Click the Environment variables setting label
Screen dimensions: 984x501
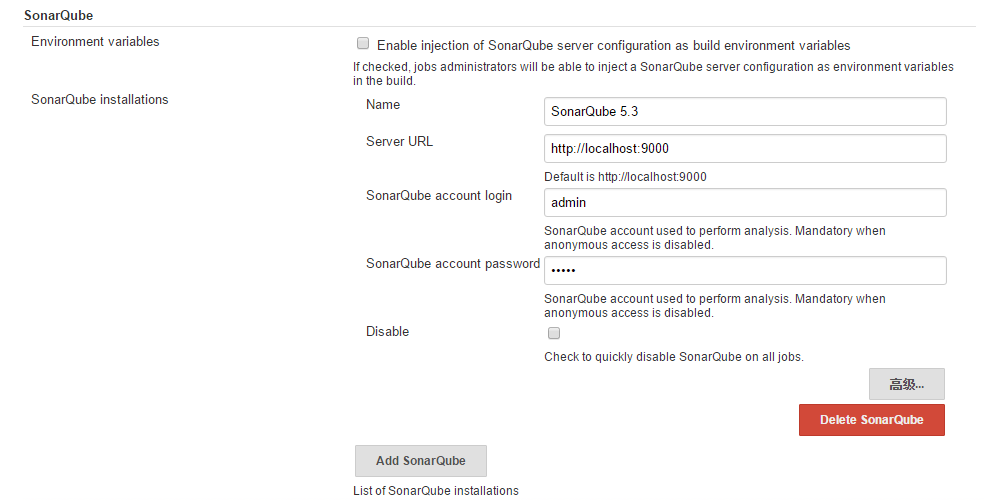coord(95,41)
